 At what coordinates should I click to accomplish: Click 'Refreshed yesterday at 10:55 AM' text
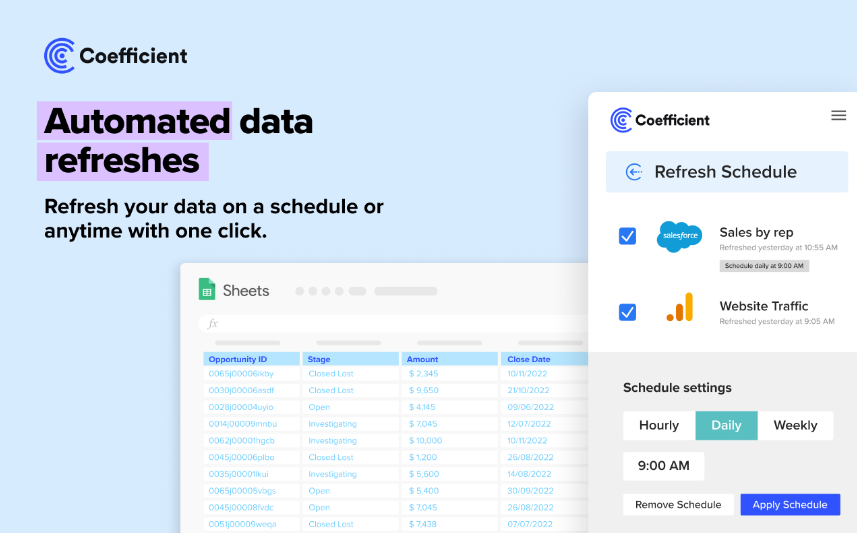point(778,248)
